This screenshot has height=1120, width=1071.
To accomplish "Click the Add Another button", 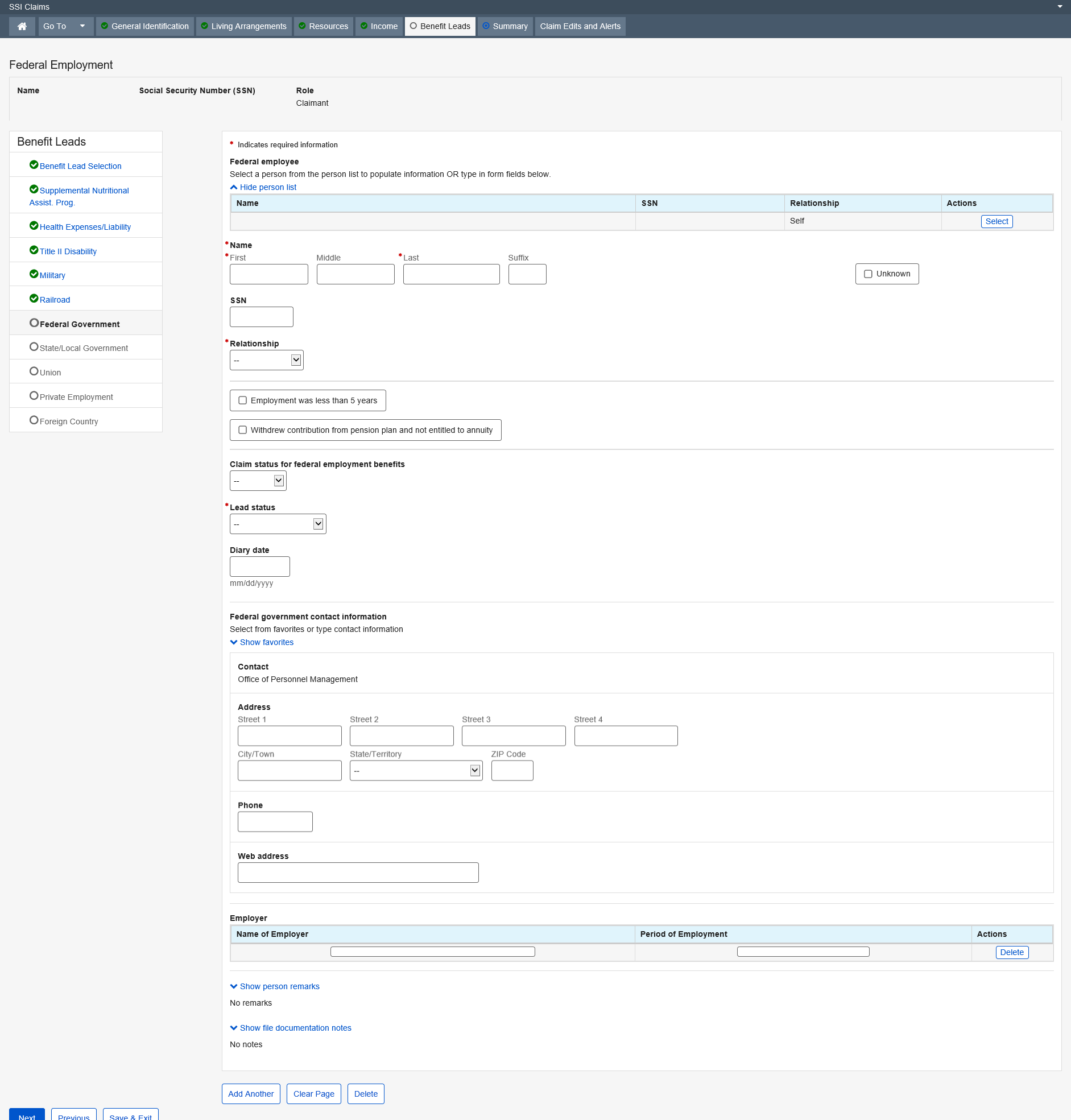I will [251, 1094].
